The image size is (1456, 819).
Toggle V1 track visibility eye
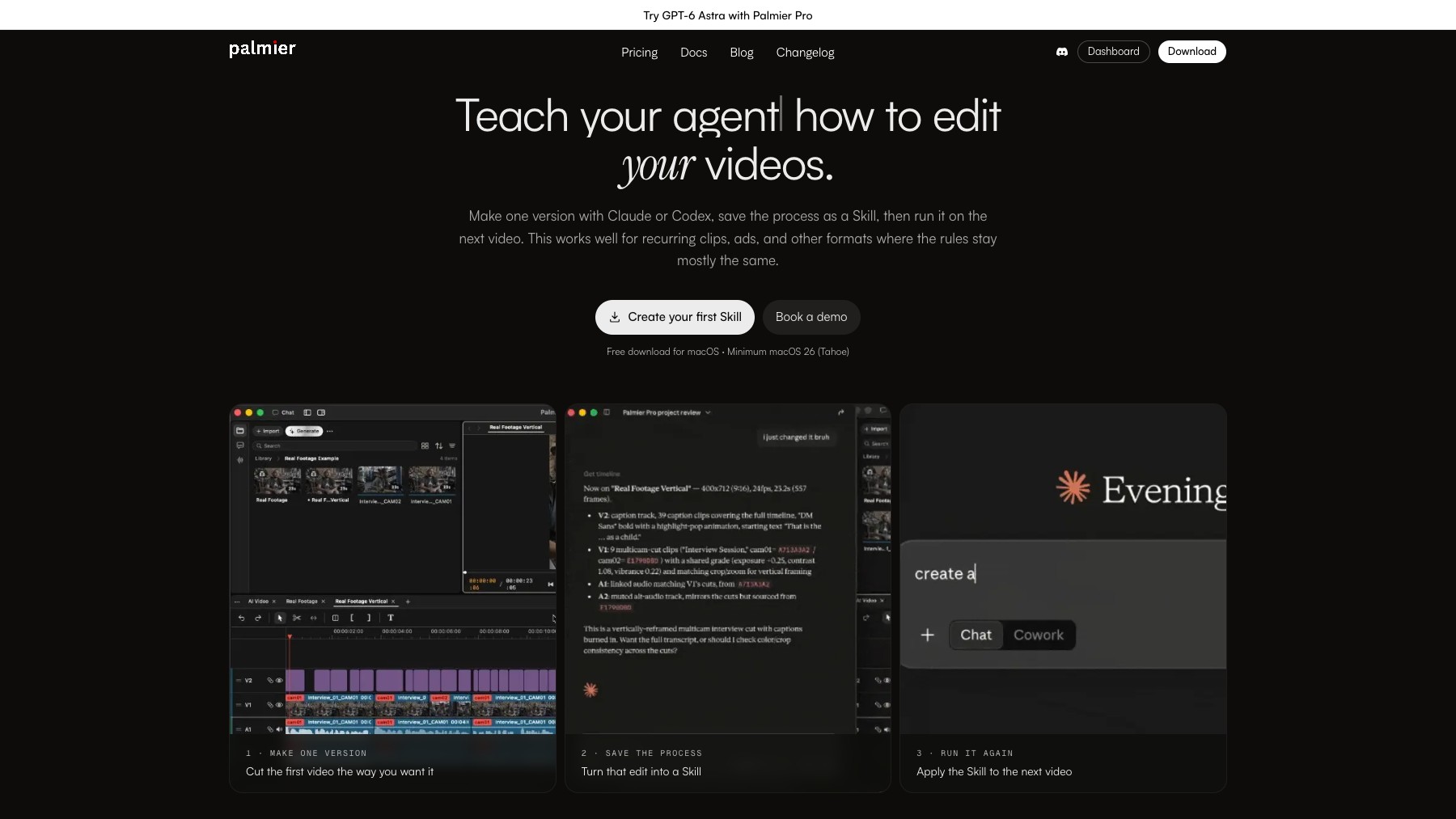click(x=279, y=704)
